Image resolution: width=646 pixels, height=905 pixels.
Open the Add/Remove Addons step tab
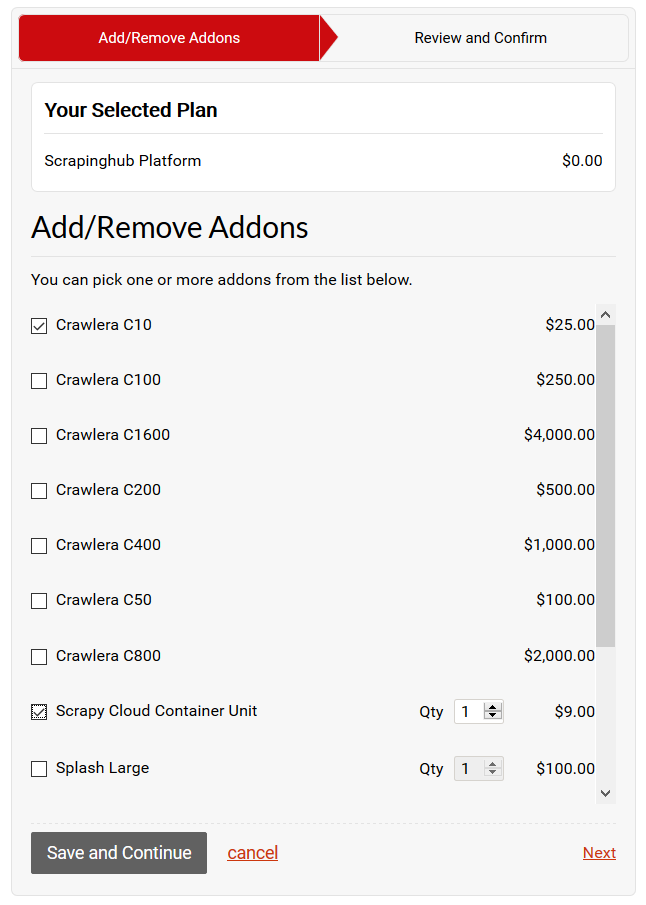[169, 38]
